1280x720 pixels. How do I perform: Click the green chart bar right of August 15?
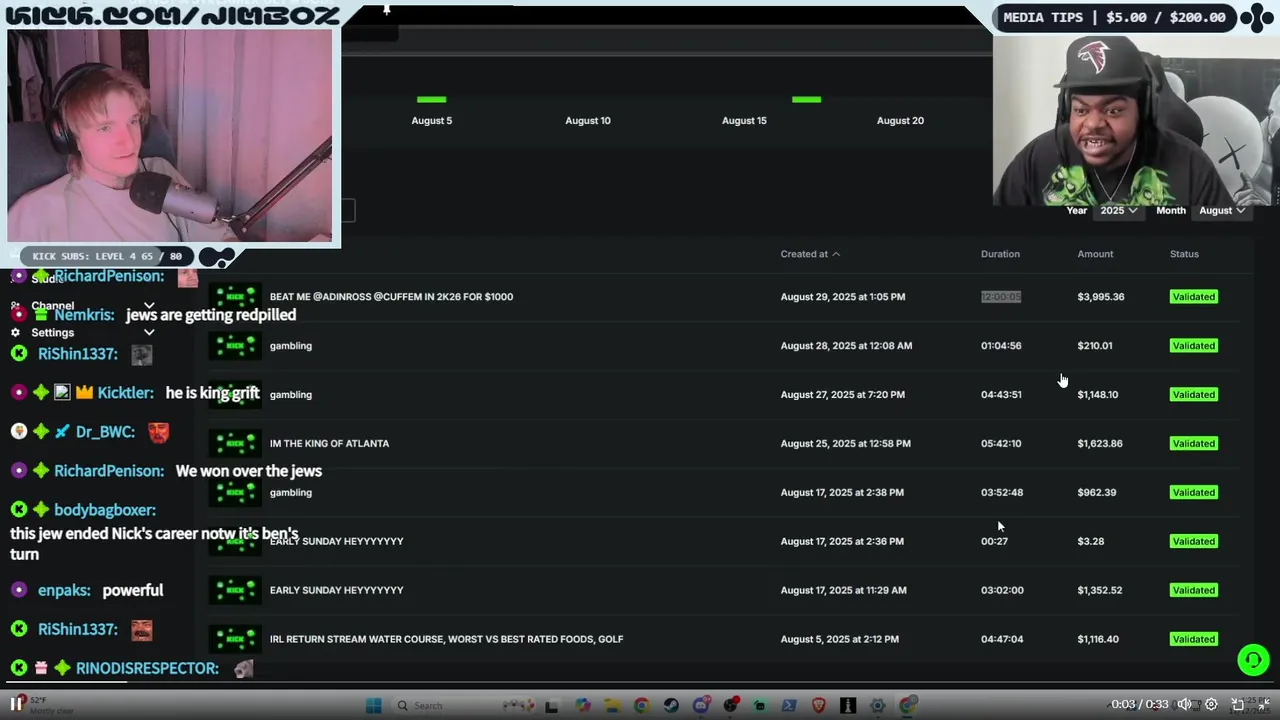pyautogui.click(x=806, y=99)
